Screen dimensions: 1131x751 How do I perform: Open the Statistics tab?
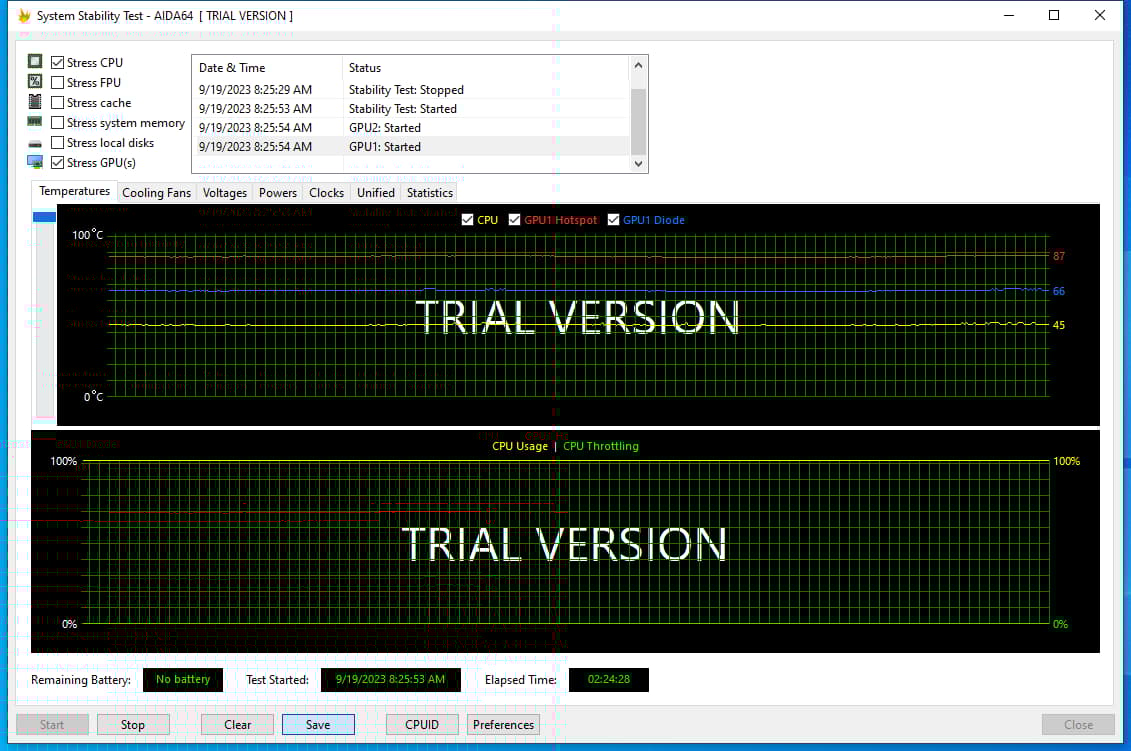(430, 193)
